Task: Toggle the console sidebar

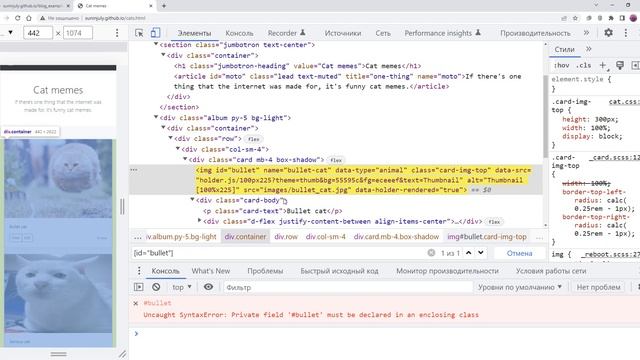Action: pos(139,287)
